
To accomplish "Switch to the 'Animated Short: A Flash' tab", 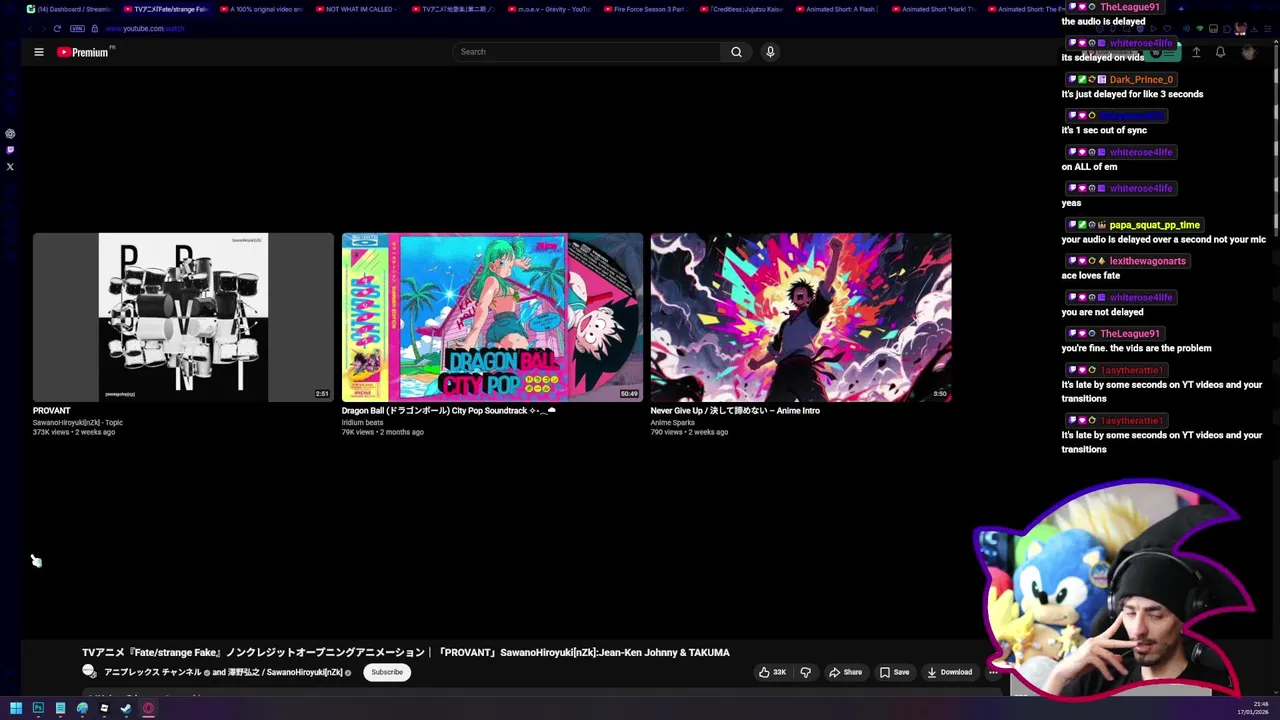I will [x=838, y=9].
